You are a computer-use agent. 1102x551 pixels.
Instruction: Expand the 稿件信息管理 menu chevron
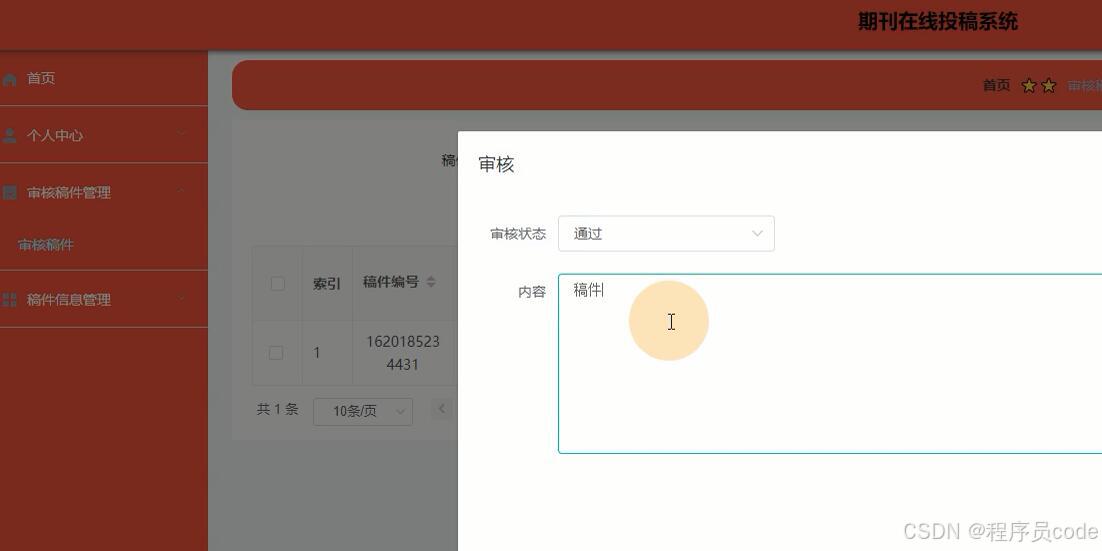coord(181,298)
